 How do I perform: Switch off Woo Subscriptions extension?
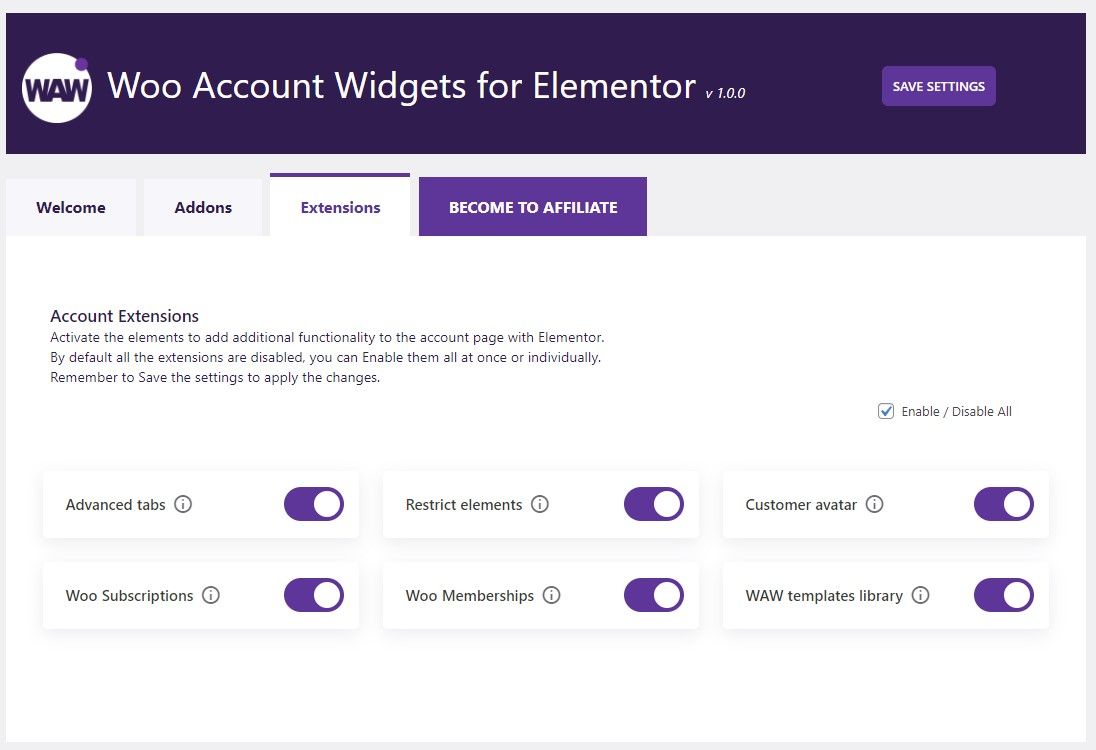click(x=314, y=595)
